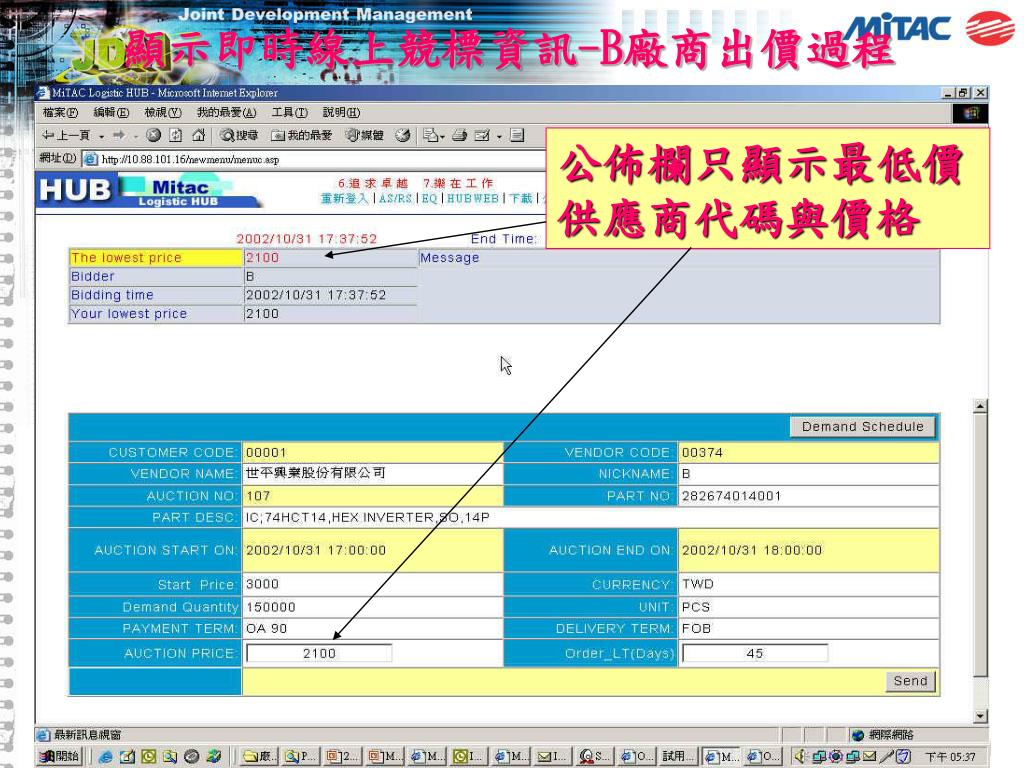The width and height of the screenshot is (1024, 768).
Task: Click the Order_LT(Days) input field
Action: tap(754, 653)
